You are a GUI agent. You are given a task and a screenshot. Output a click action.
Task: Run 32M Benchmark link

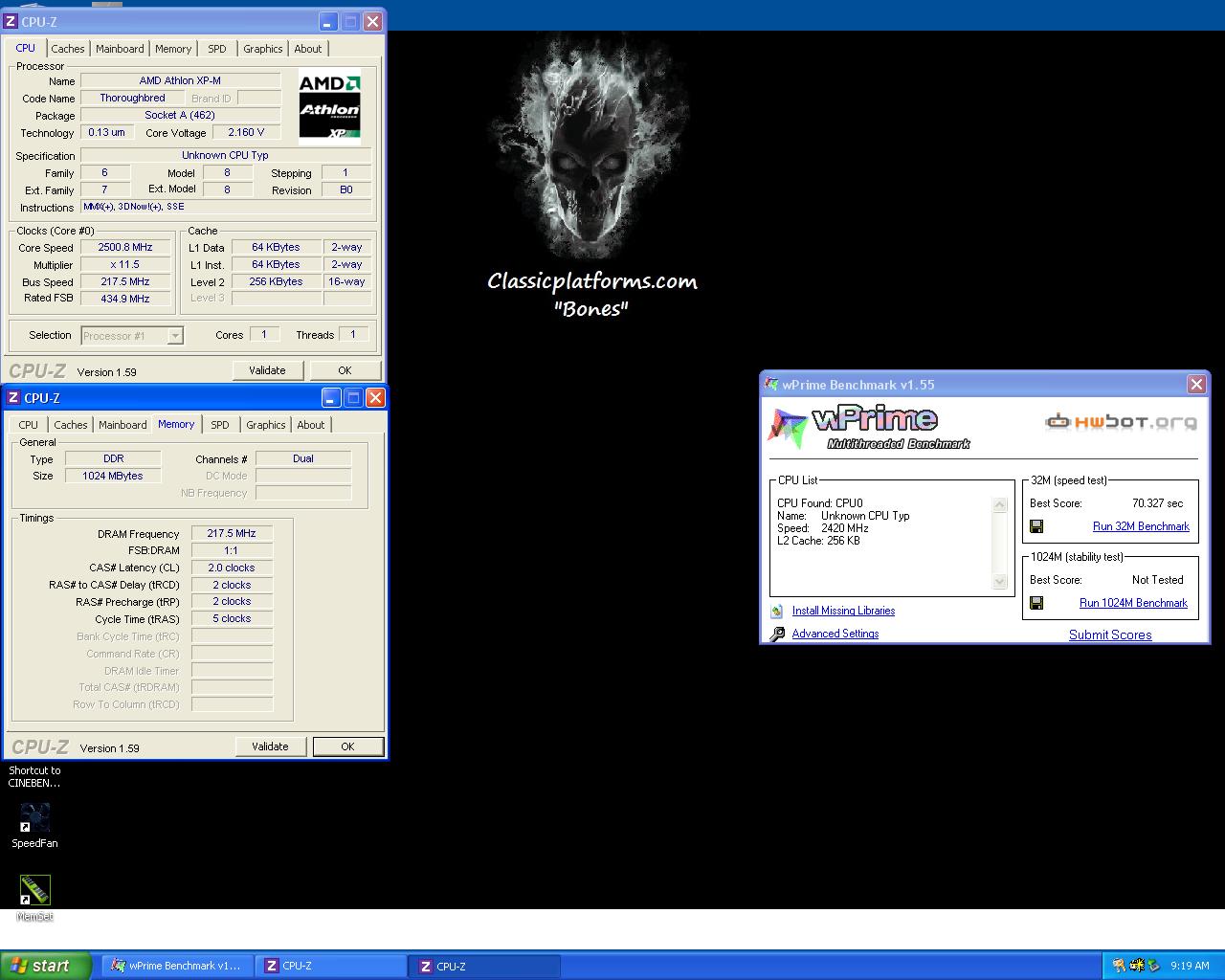point(1141,526)
